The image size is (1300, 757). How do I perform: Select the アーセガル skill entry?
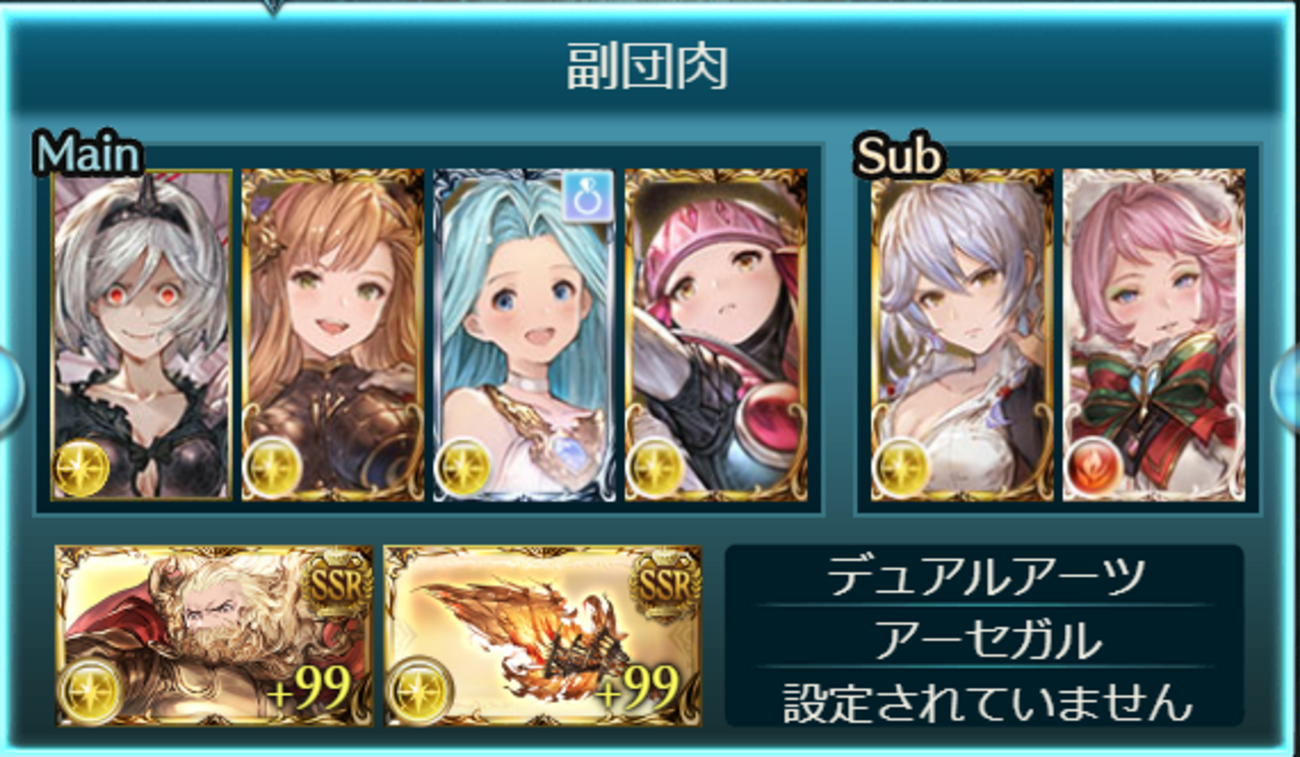984,637
